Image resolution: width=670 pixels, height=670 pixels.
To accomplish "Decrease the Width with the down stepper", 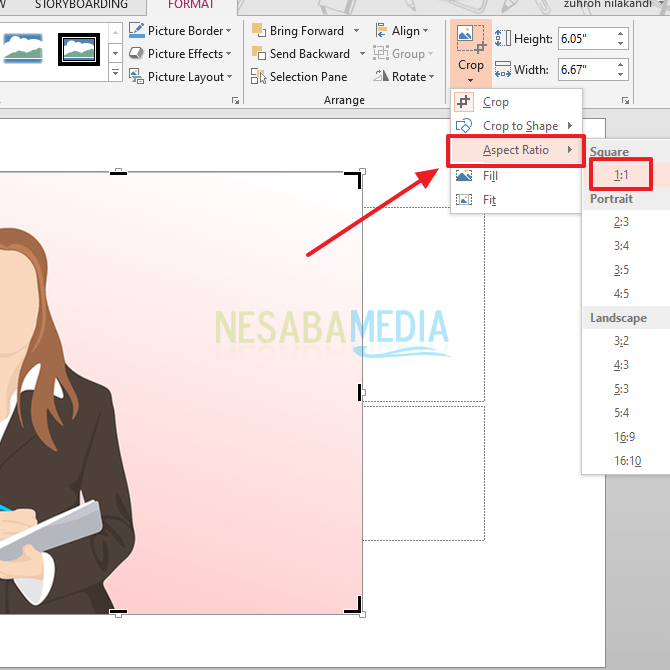I will click(620, 75).
